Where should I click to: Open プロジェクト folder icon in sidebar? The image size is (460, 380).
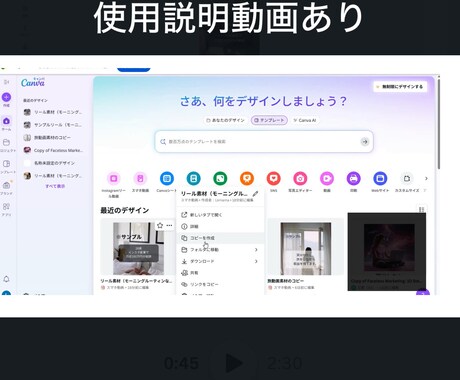coord(6,142)
